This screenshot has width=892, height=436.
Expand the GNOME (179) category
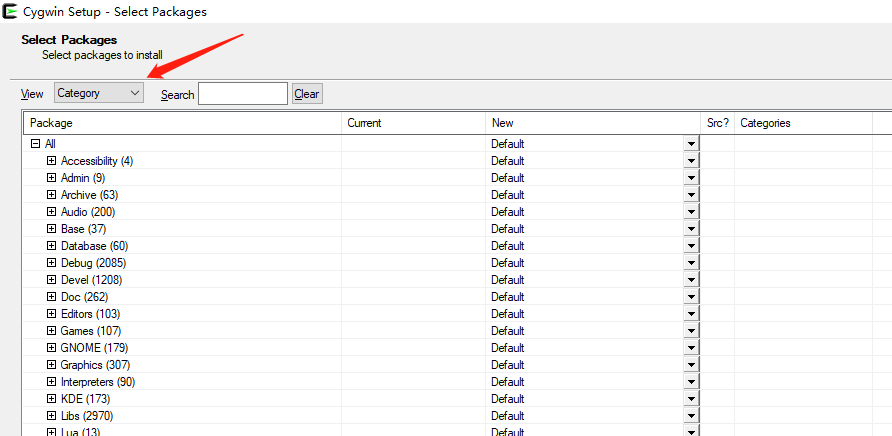(x=52, y=348)
